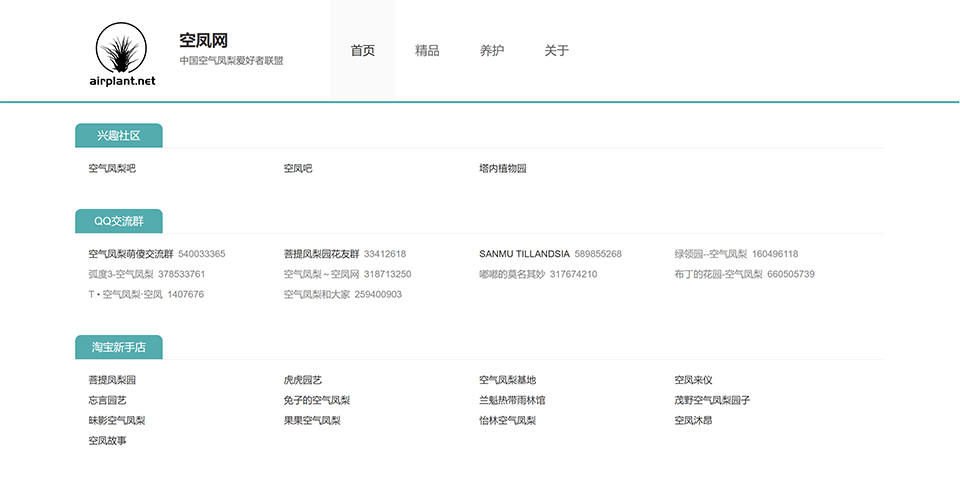Screen dimensions: 960x480
Task: Click the QQ交流群 section header
Action: tap(118, 221)
